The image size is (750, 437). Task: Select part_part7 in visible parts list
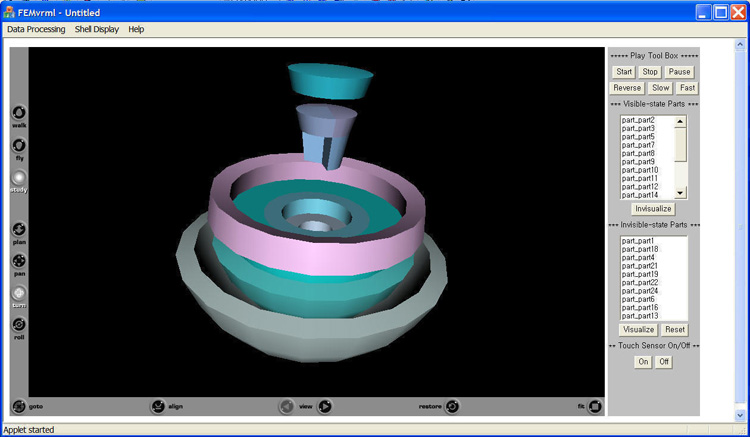[639, 145]
